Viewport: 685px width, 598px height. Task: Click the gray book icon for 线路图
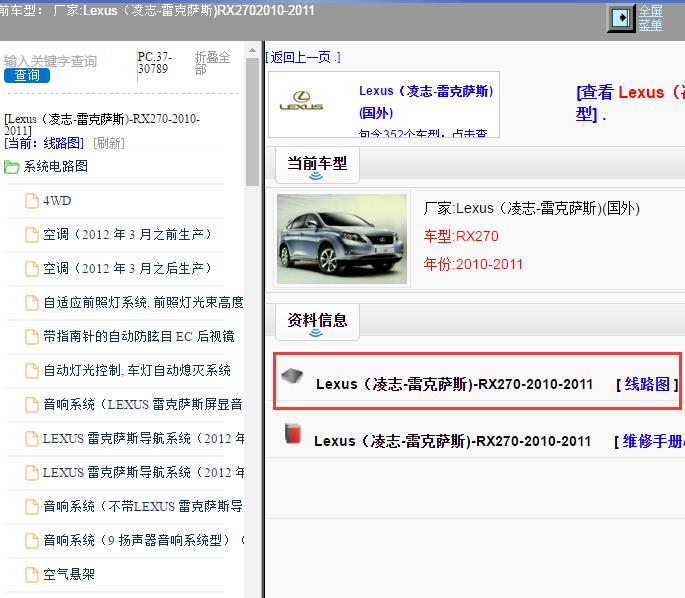292,376
